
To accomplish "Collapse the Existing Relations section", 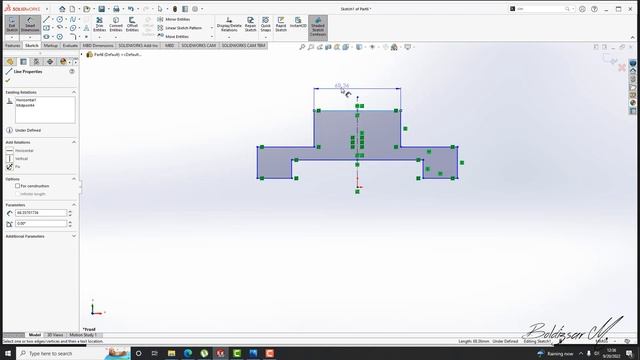I will 74,92.
